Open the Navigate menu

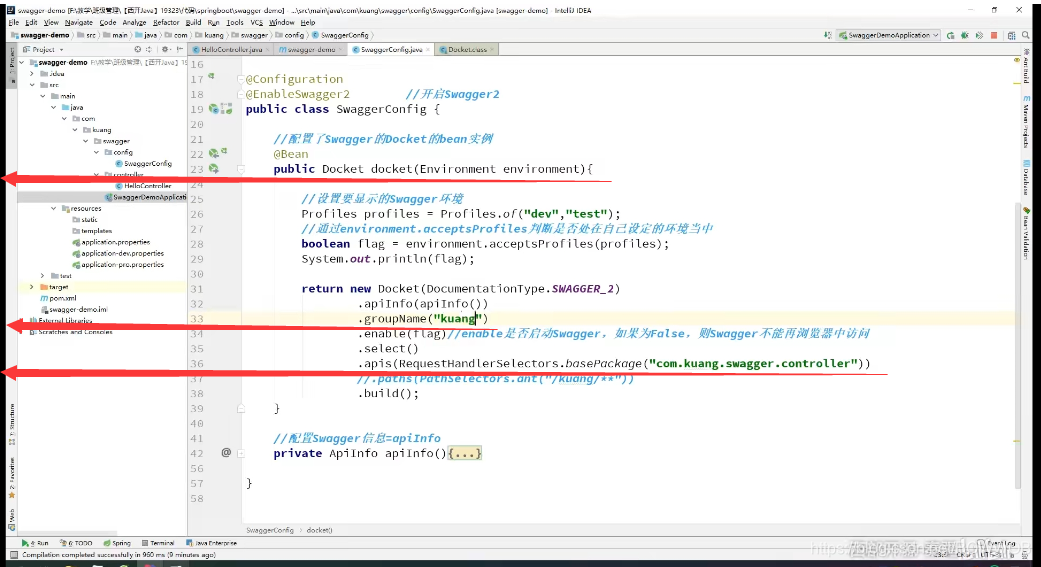click(78, 23)
